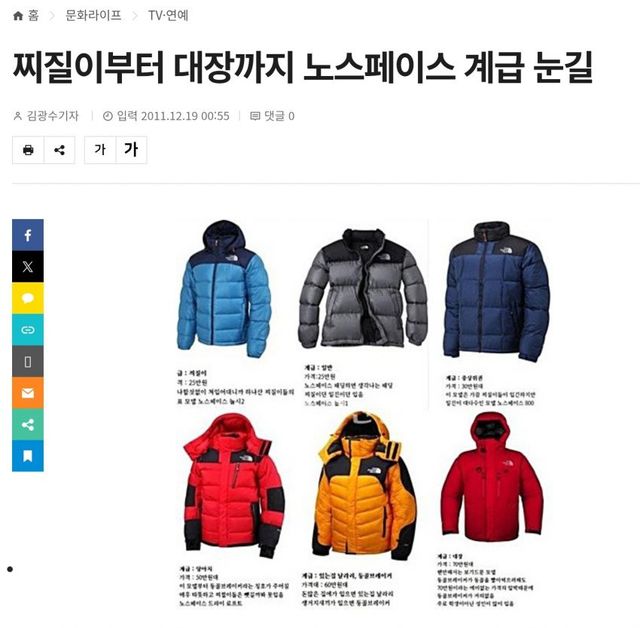Click the navy blue jacket image
The width and height of the screenshot is (640, 628).
pyautogui.click(x=496, y=292)
